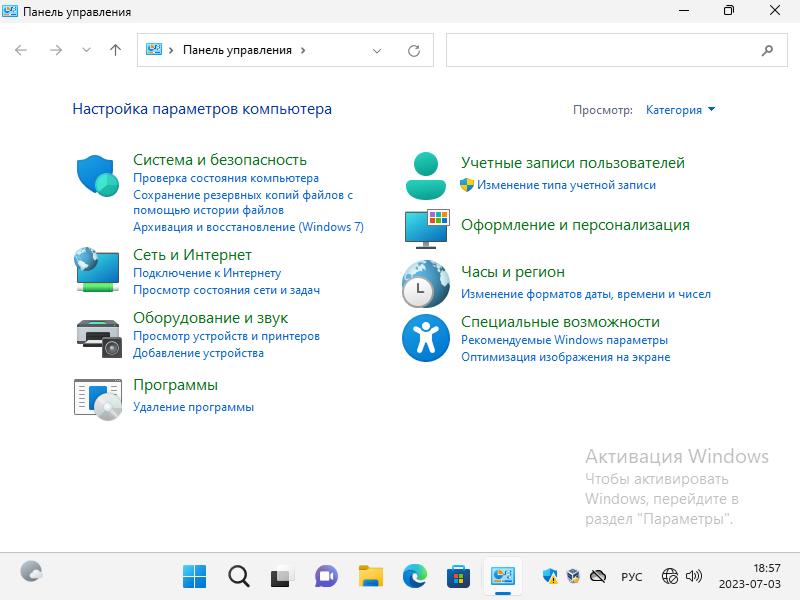Open Программы category heading

click(176, 385)
